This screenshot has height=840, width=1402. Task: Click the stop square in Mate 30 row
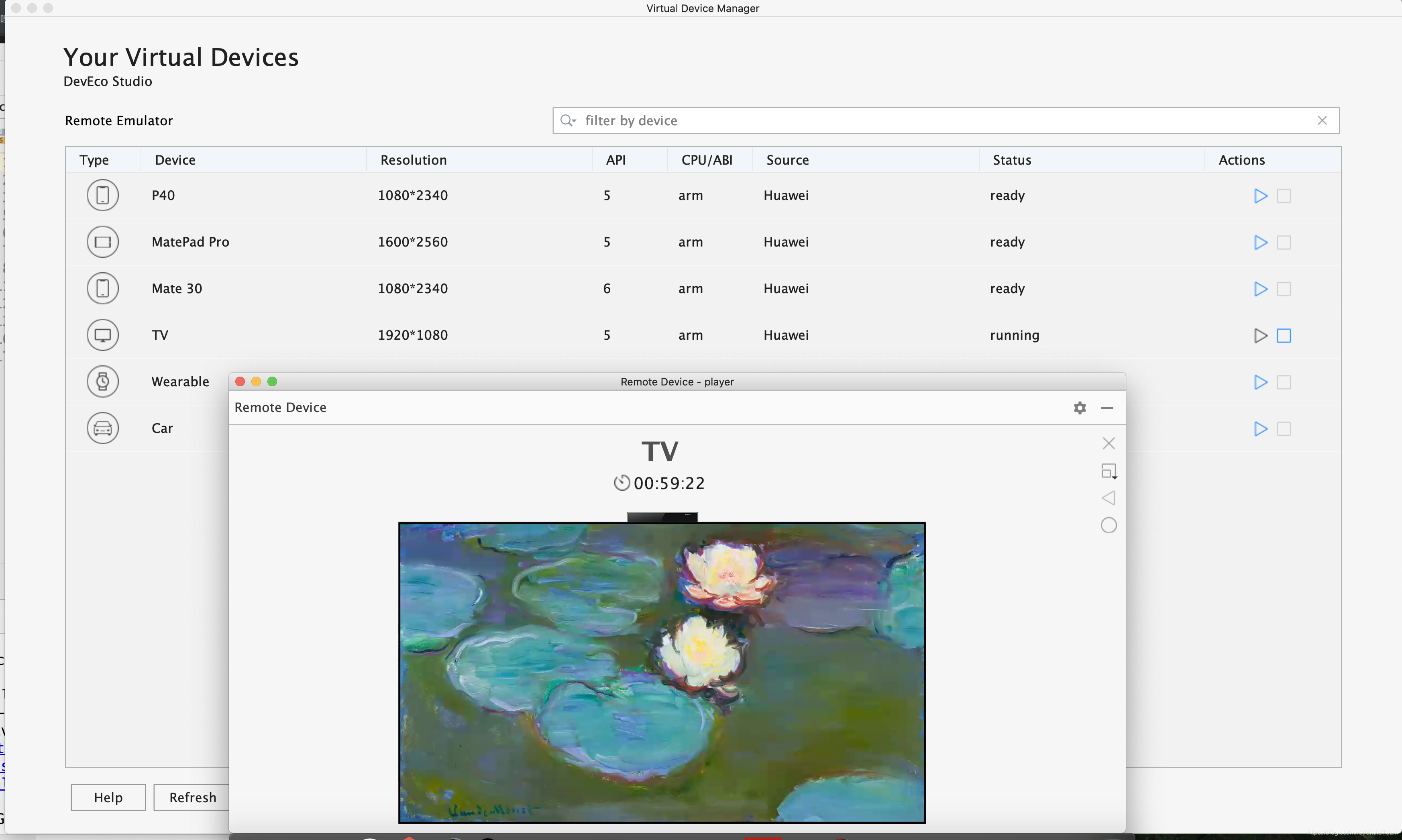(1284, 289)
